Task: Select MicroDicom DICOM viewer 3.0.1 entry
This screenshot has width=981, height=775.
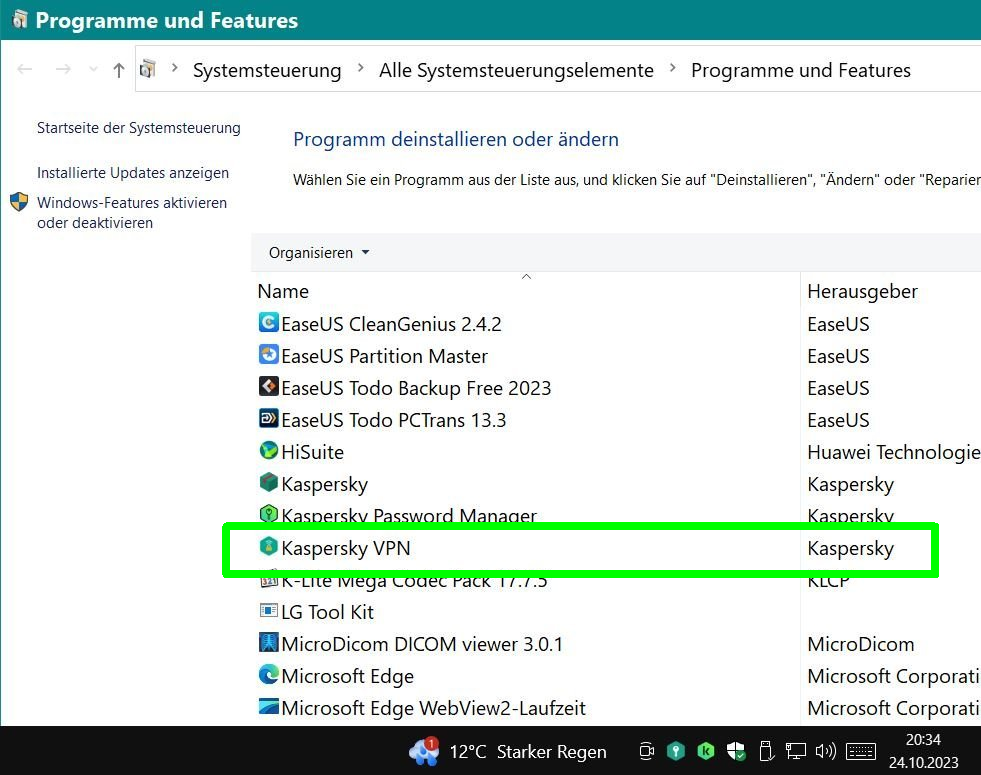Action: [x=422, y=644]
